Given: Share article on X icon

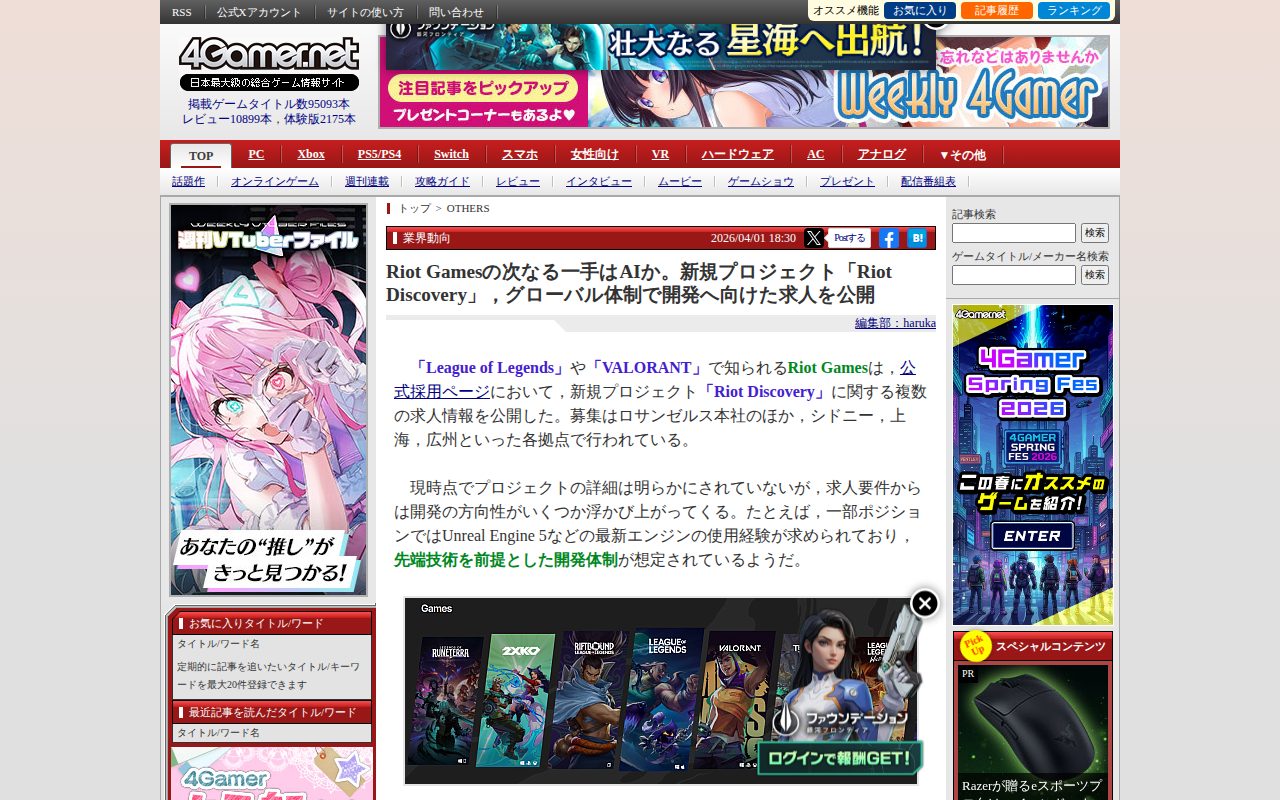Looking at the screenshot, I should 814,238.
